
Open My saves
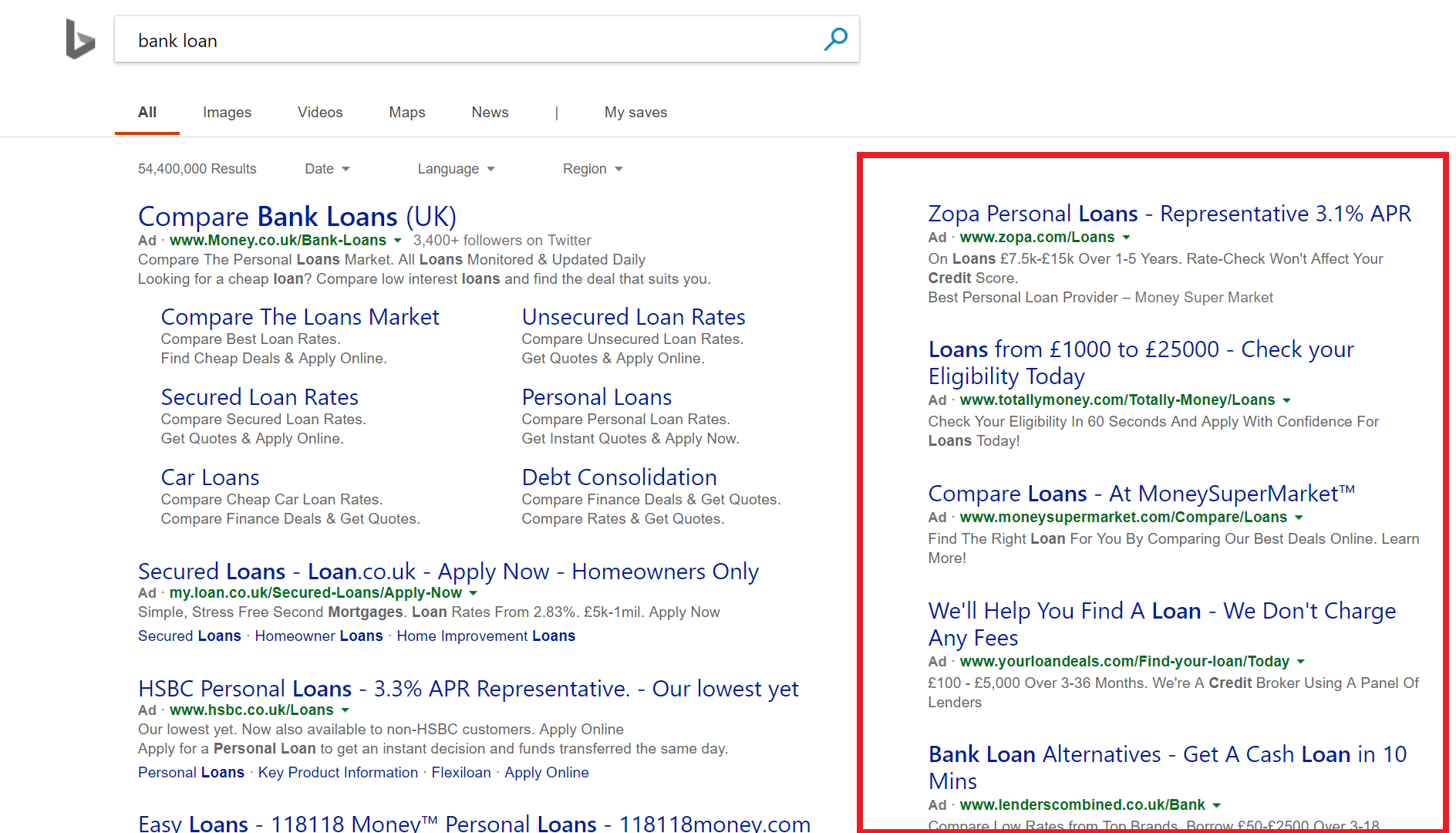pyautogui.click(x=635, y=113)
